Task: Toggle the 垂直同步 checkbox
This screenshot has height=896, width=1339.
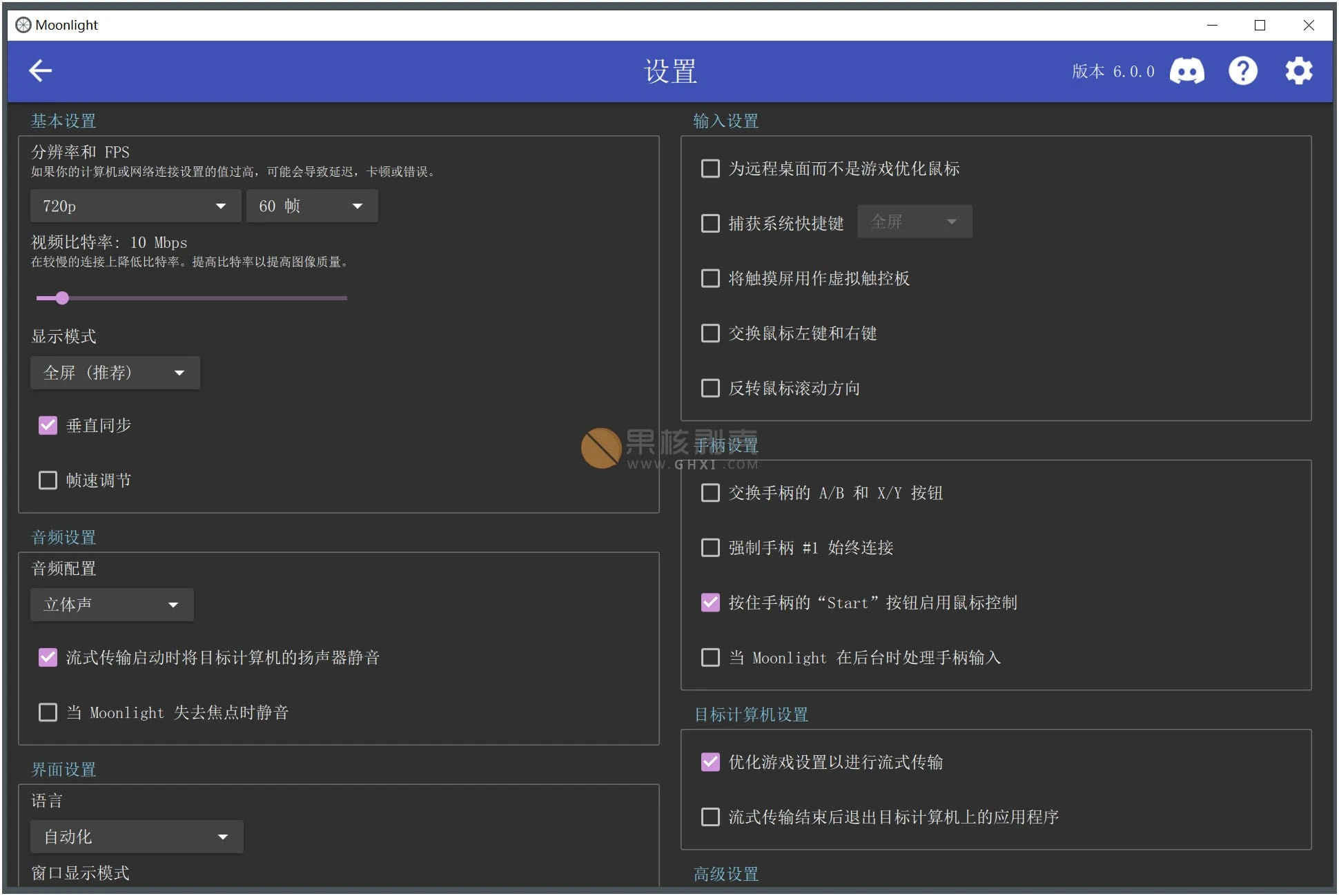Action: click(x=48, y=425)
